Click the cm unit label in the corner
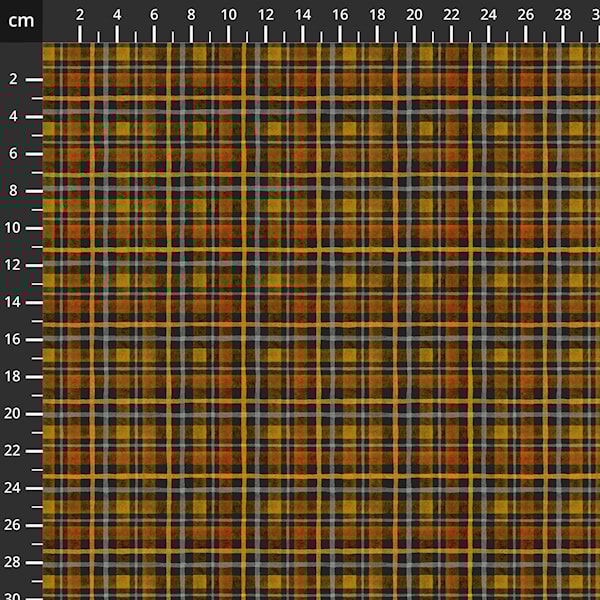Viewport: 600px width, 600px height. click(x=20, y=20)
